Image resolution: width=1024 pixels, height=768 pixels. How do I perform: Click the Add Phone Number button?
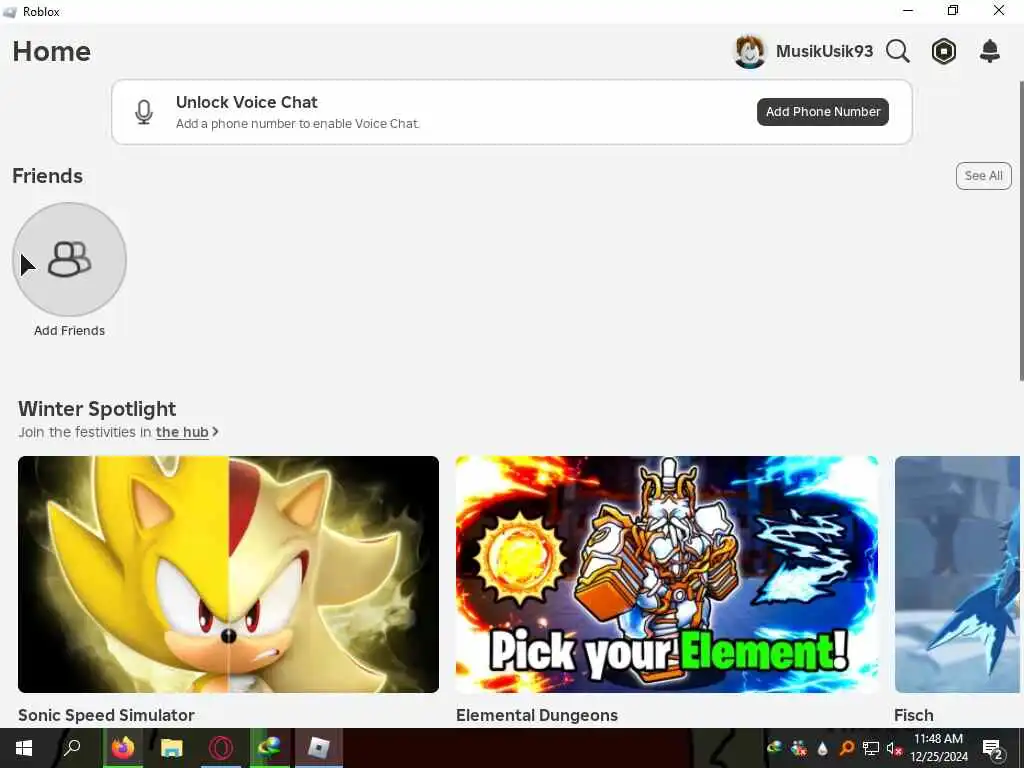click(x=823, y=112)
